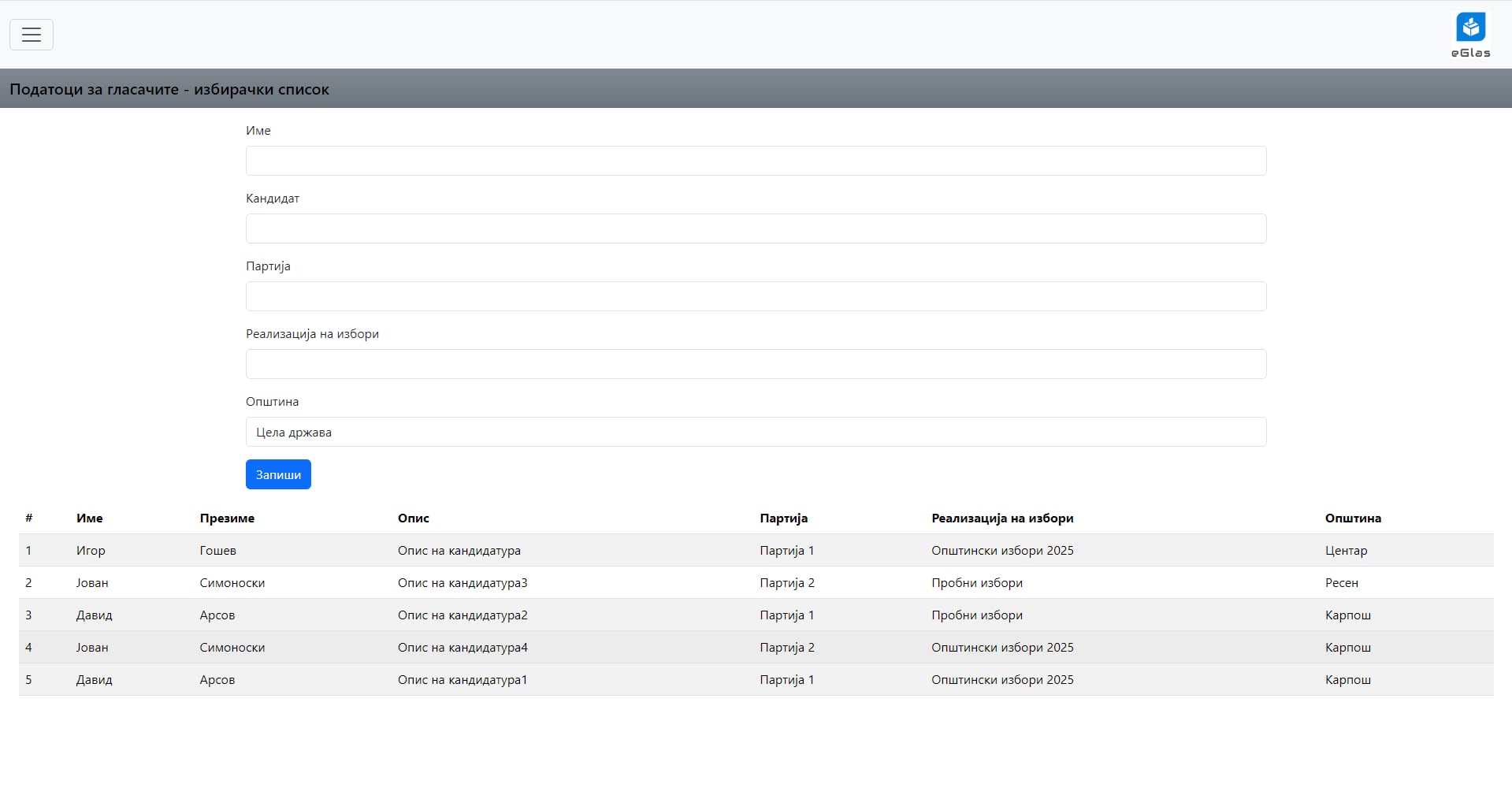1512x810 pixels.
Task: Select row with Опис на кандидатура1
Action: 463,680
